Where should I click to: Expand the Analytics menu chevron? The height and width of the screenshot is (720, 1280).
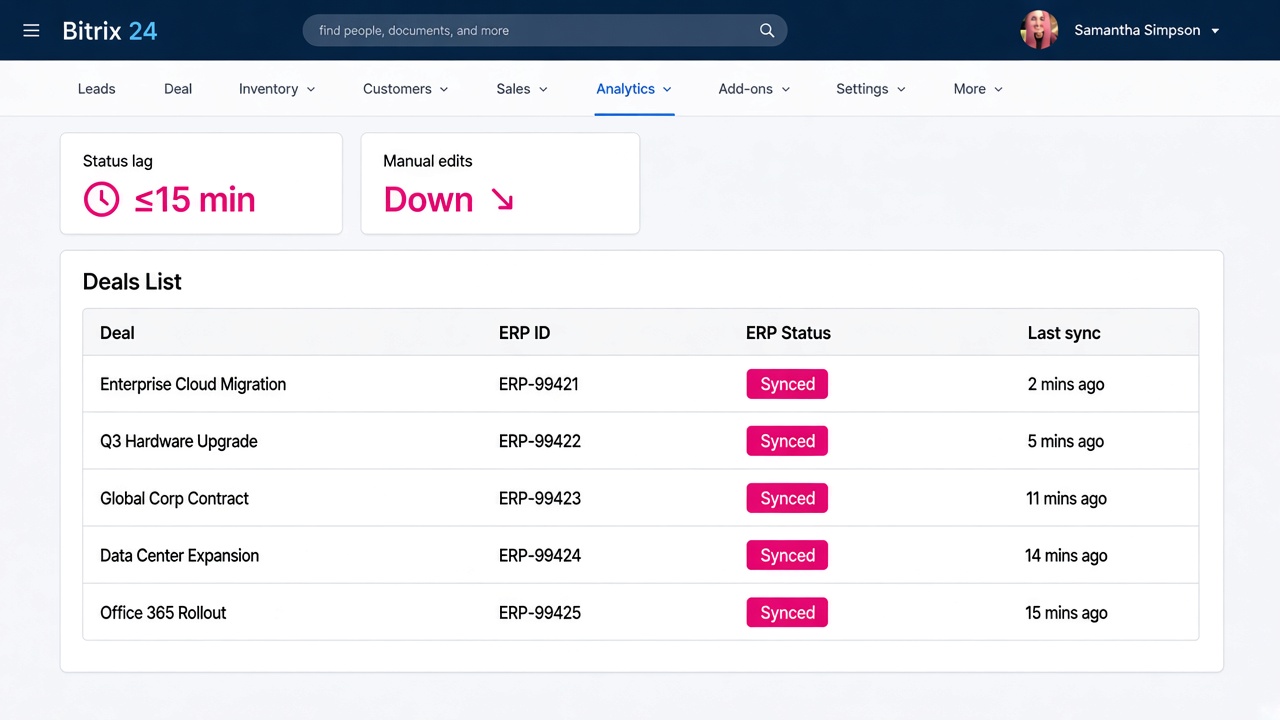pos(667,89)
